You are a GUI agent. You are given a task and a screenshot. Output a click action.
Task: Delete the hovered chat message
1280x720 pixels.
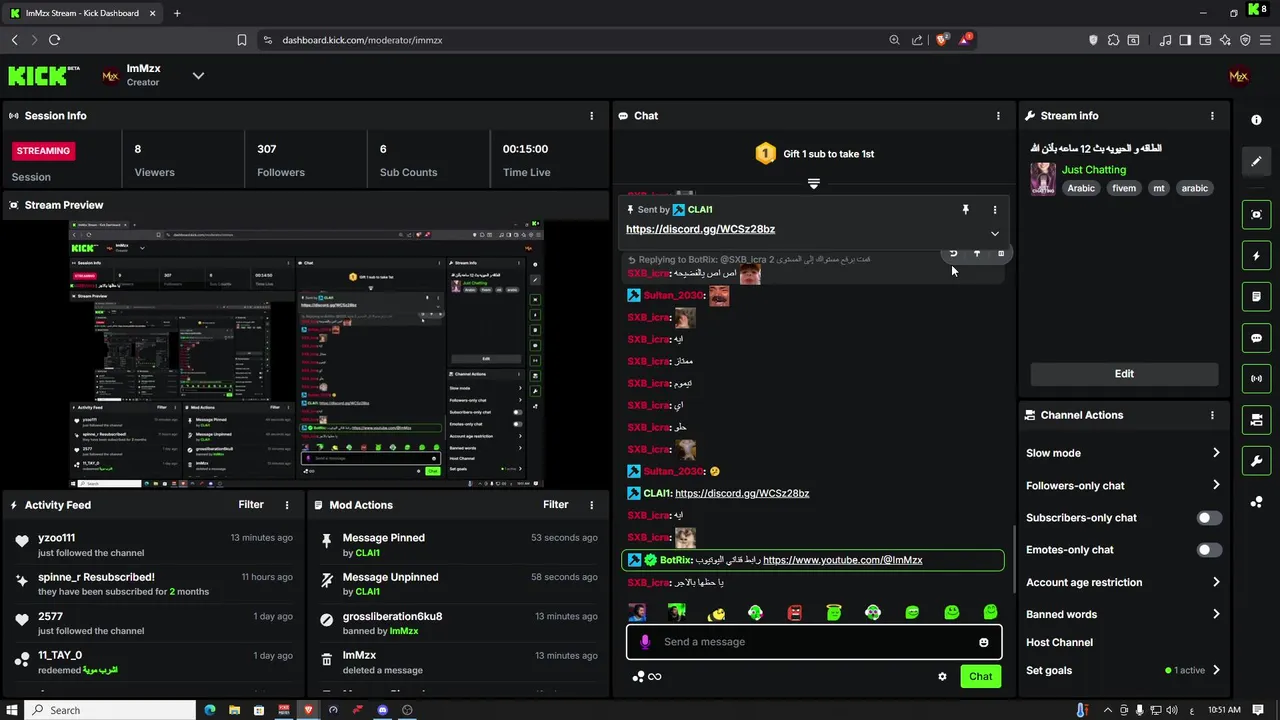1001,254
